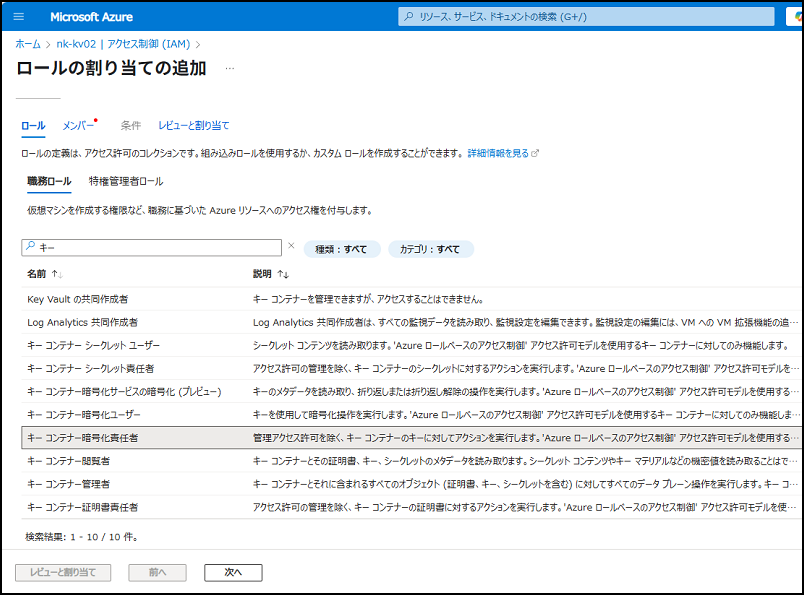Focus the global resource search field
The width and height of the screenshot is (804, 595).
586,16
